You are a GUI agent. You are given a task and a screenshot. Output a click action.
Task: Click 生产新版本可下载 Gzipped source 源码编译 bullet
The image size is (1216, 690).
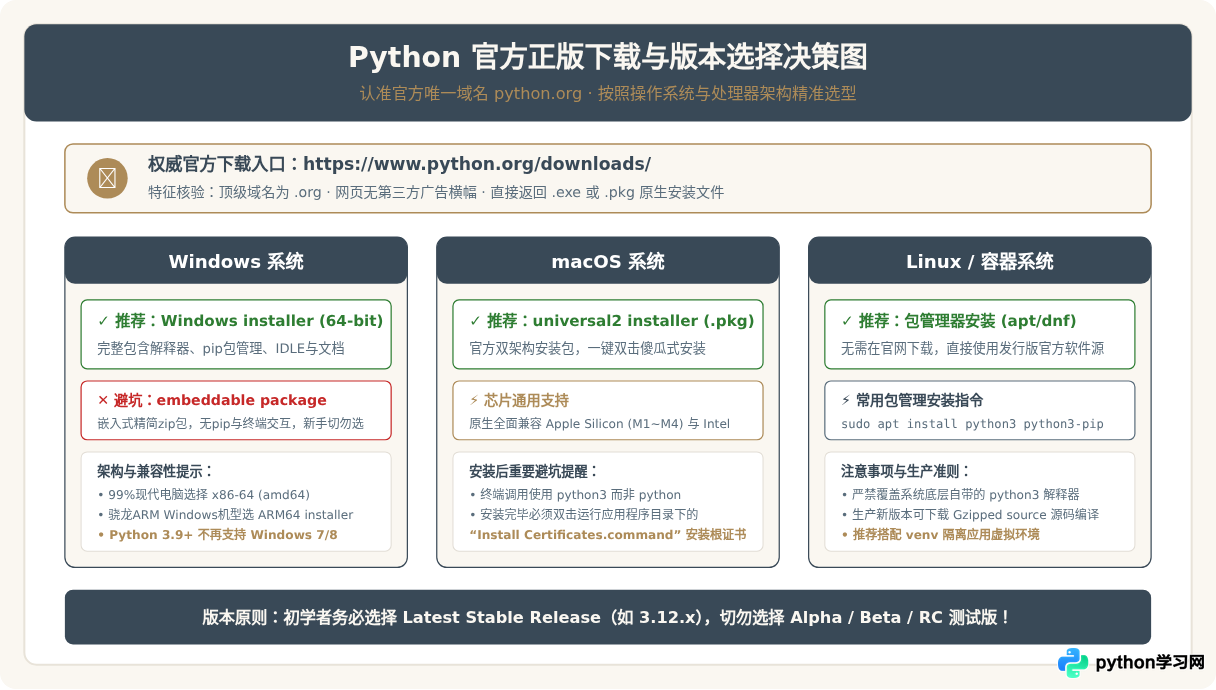click(970, 514)
